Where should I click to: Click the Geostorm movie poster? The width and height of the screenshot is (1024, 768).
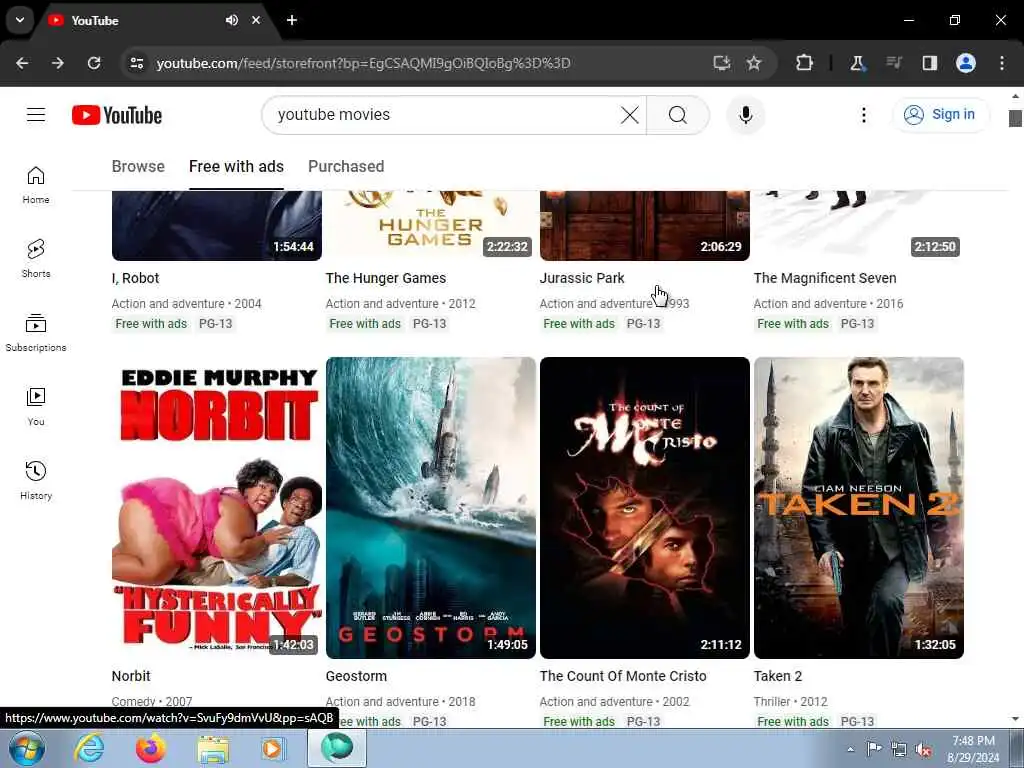(431, 507)
